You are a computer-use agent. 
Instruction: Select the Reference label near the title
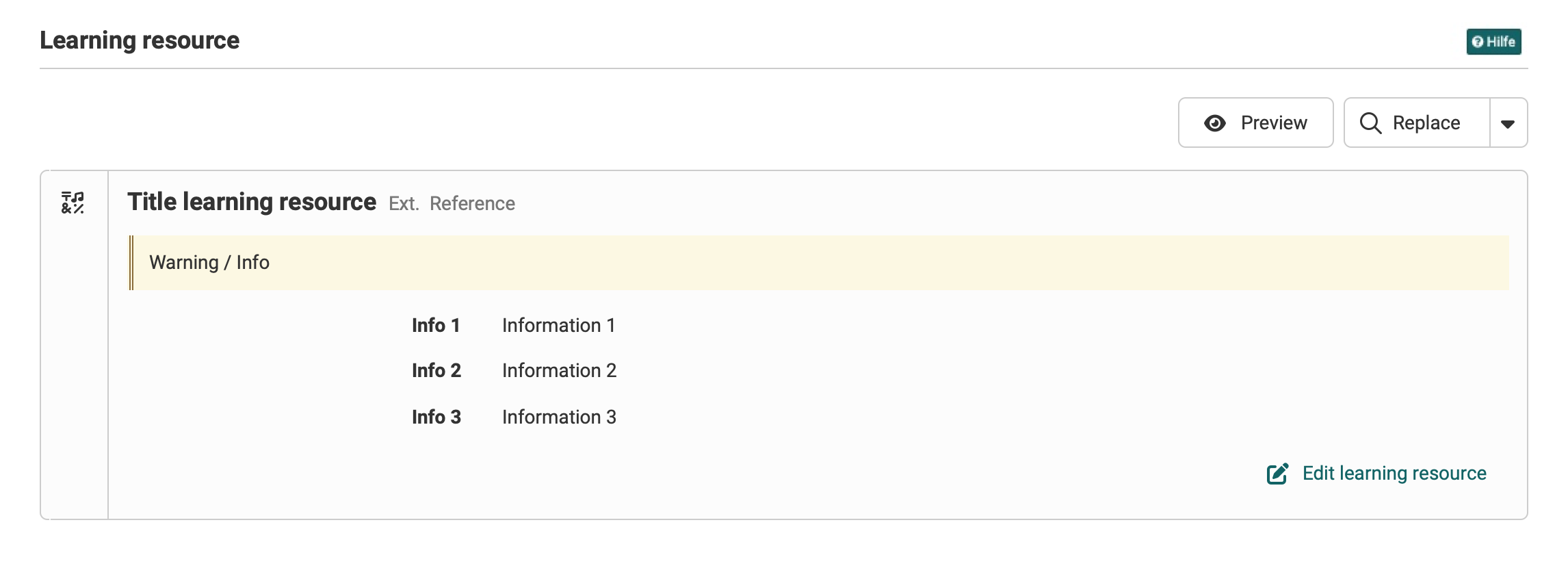pos(472,203)
